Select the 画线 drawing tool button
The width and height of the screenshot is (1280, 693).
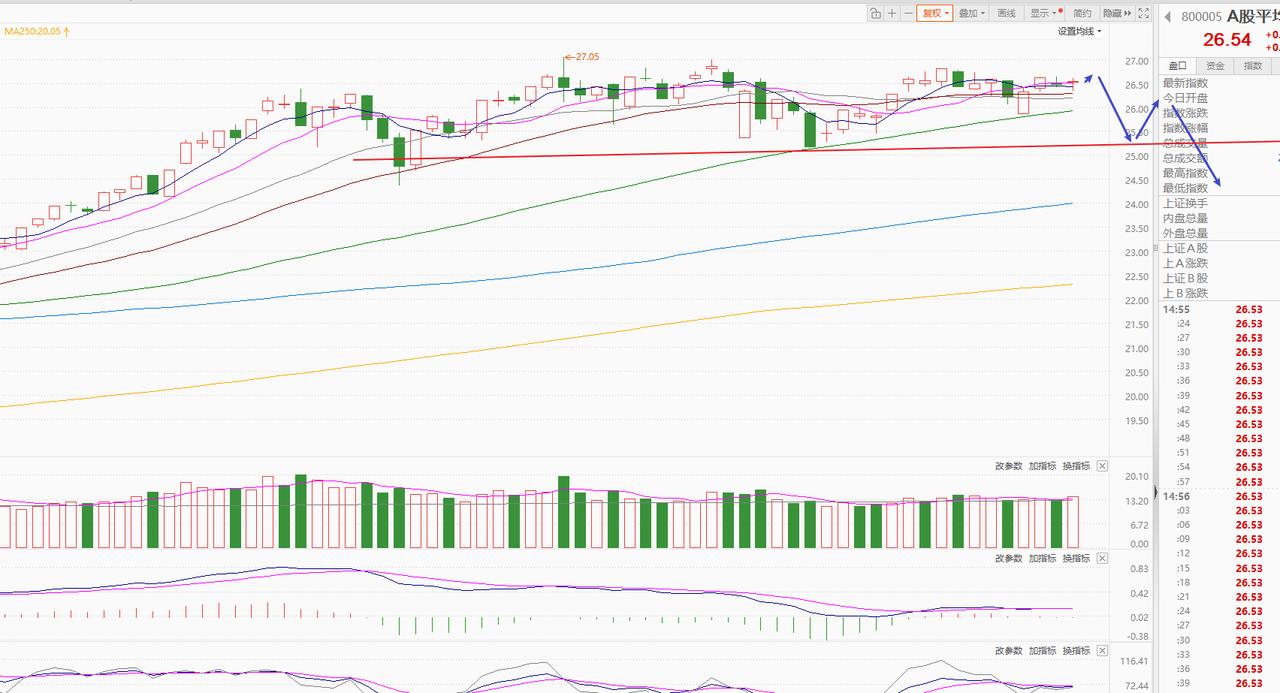click(x=1006, y=13)
